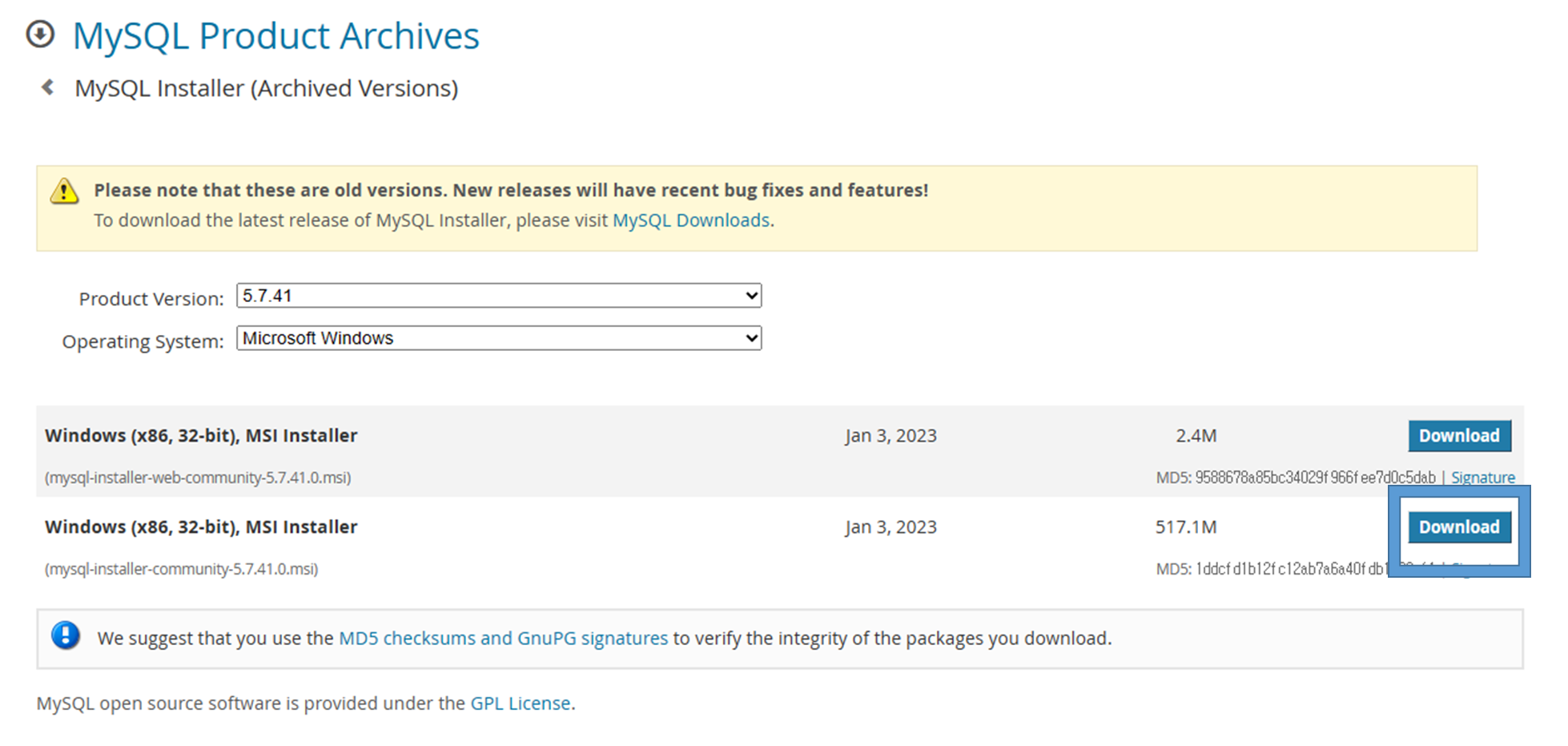Select filename mysql-installer-community-5.7.41.0.msi
This screenshot has width=1568, height=746.
[182, 569]
